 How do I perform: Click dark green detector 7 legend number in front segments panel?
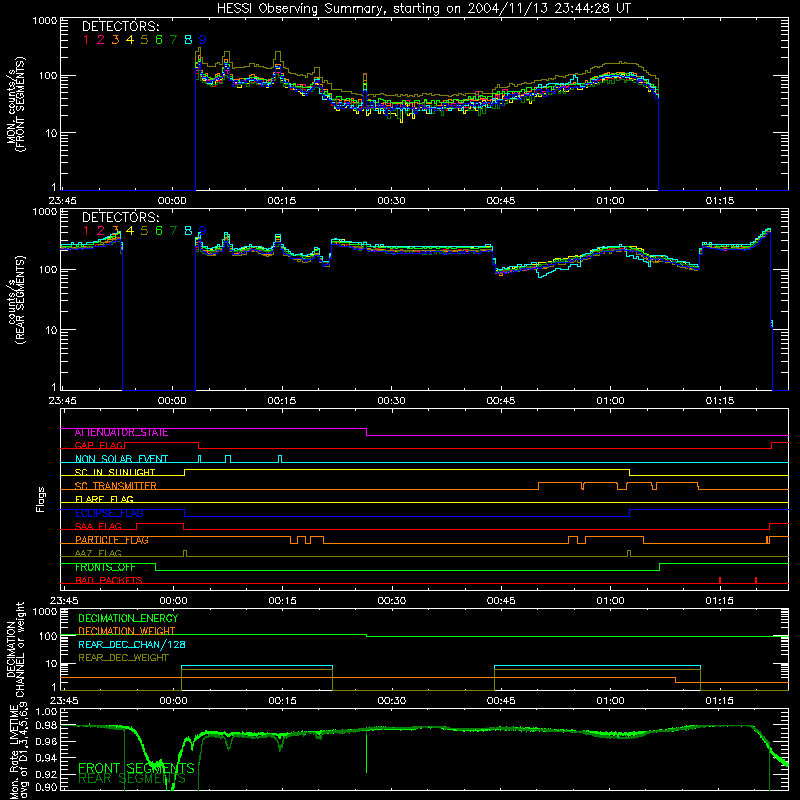click(x=173, y=40)
